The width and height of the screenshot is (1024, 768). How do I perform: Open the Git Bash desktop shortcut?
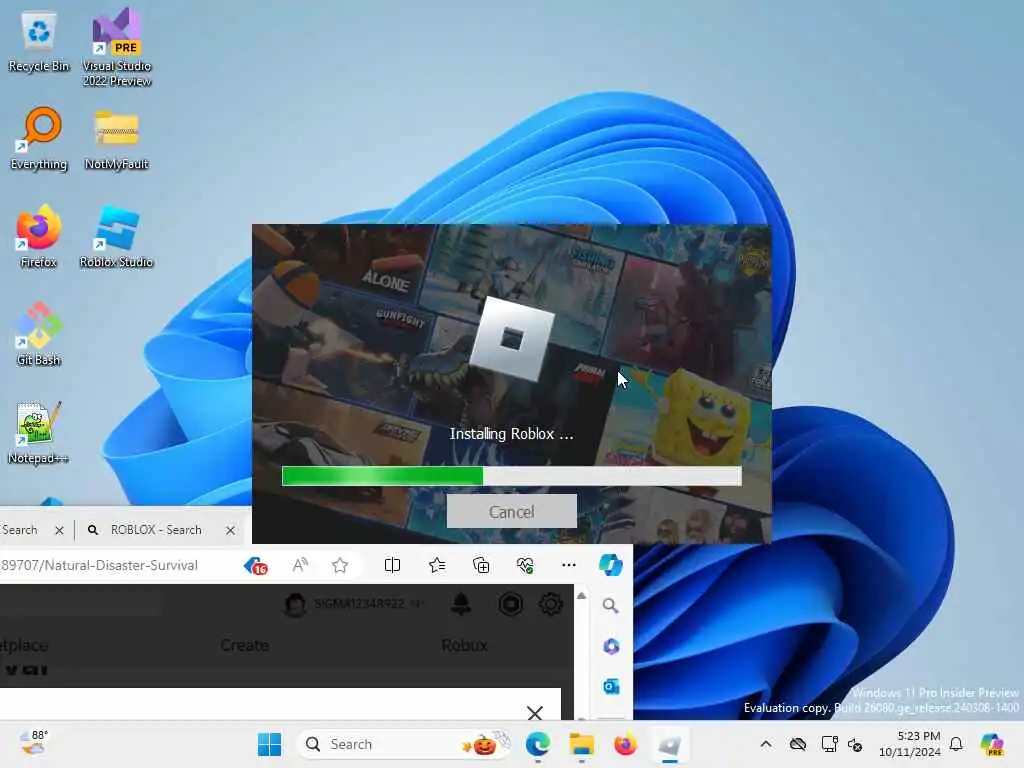(39, 334)
